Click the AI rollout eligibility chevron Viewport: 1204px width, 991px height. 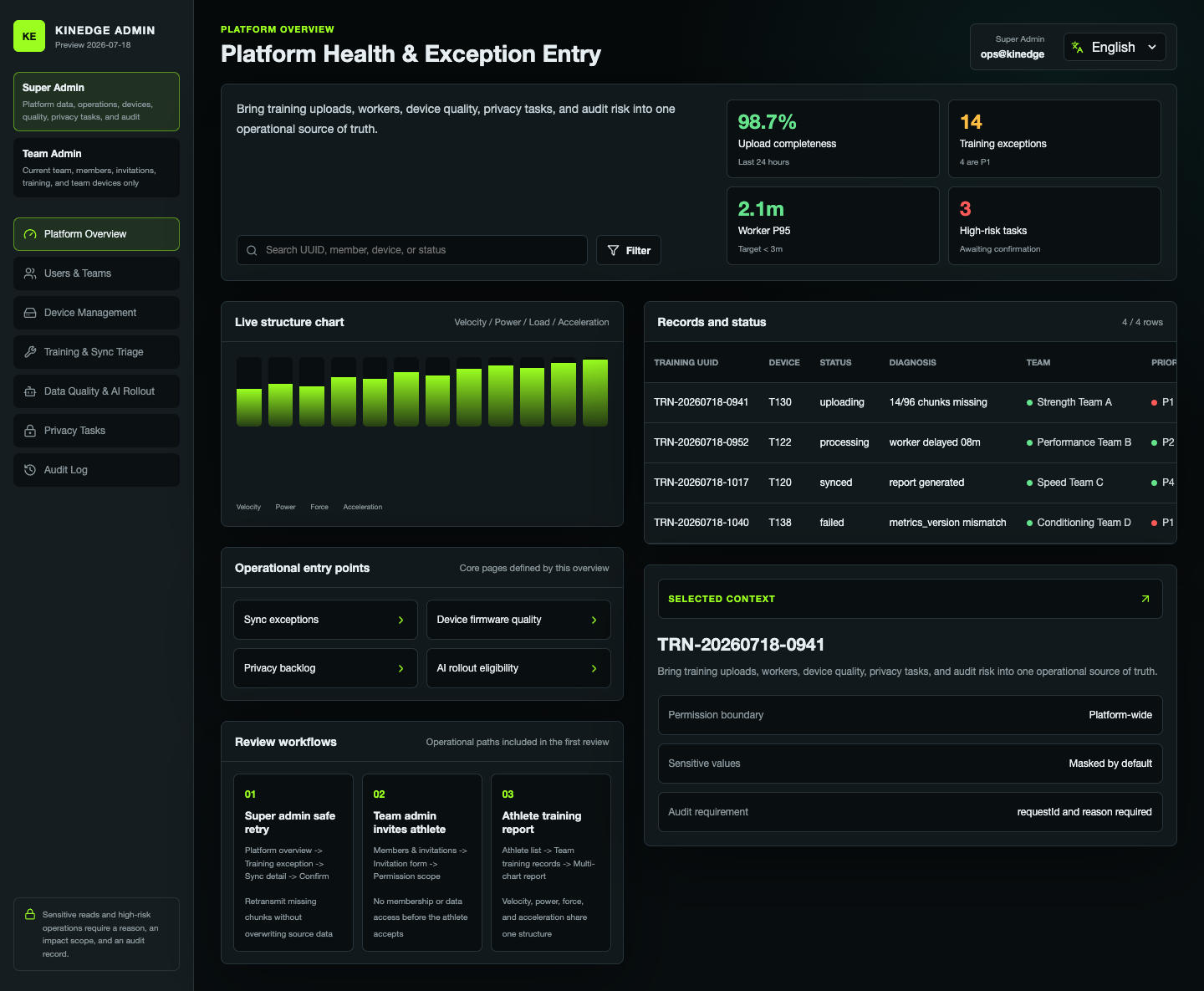point(594,668)
